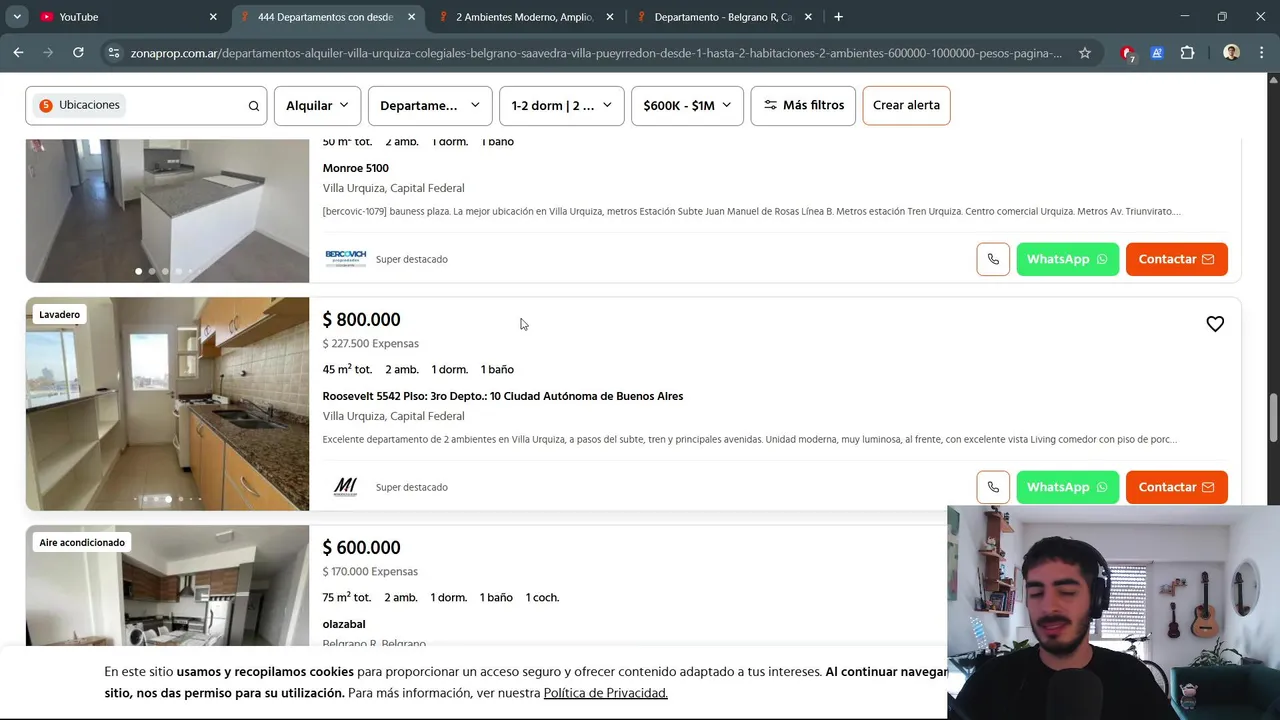Expand the Alquilar dropdown

point(317,105)
